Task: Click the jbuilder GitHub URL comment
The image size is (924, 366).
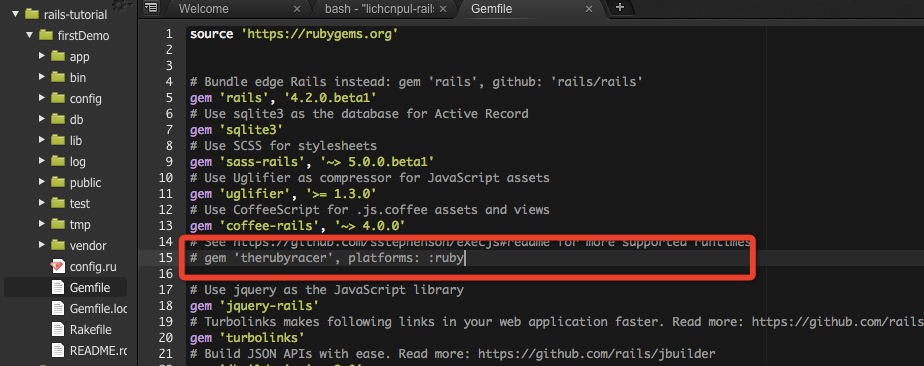Action: pos(596,354)
